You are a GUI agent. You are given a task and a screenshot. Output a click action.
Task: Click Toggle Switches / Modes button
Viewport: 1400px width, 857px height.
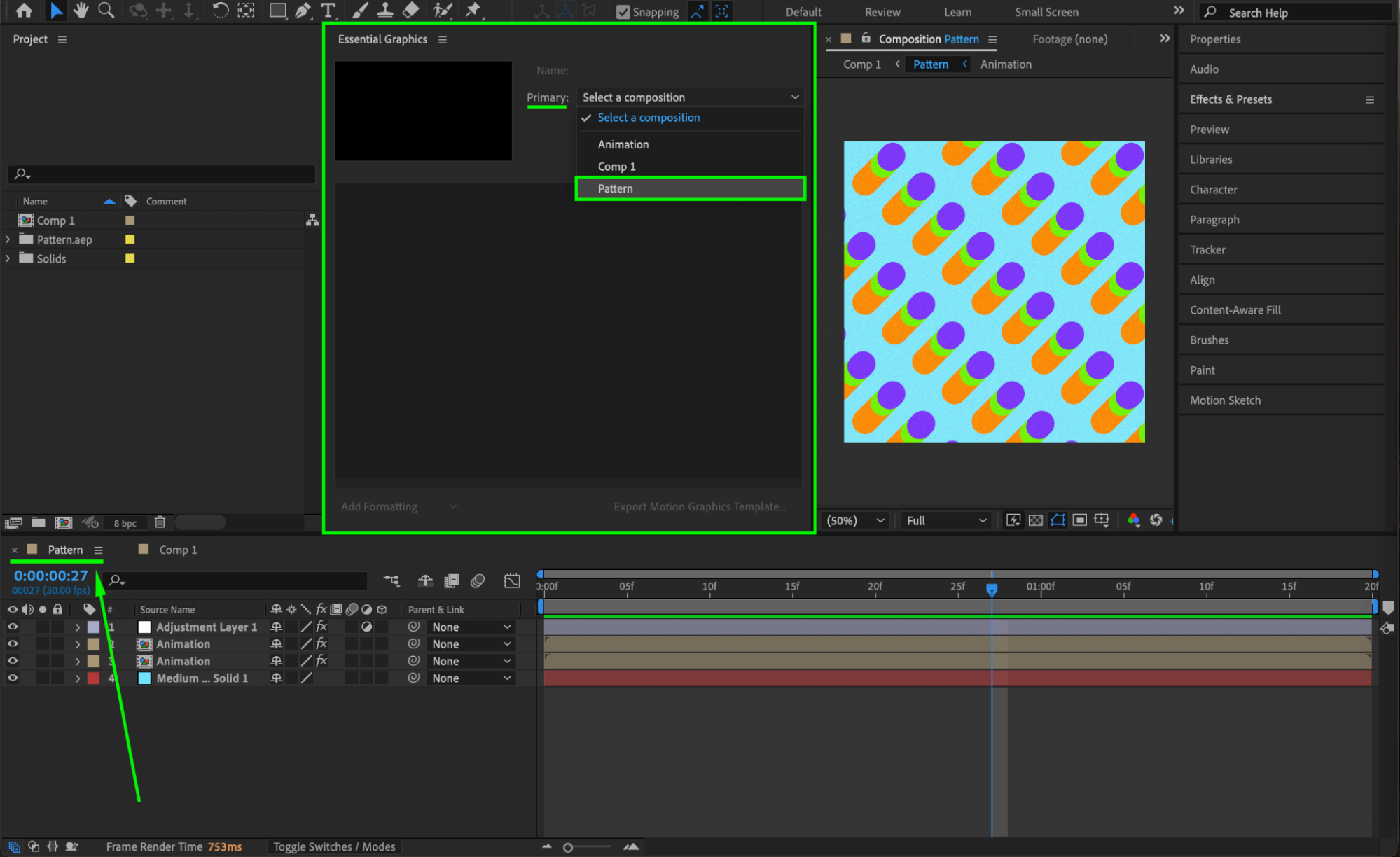pos(334,846)
